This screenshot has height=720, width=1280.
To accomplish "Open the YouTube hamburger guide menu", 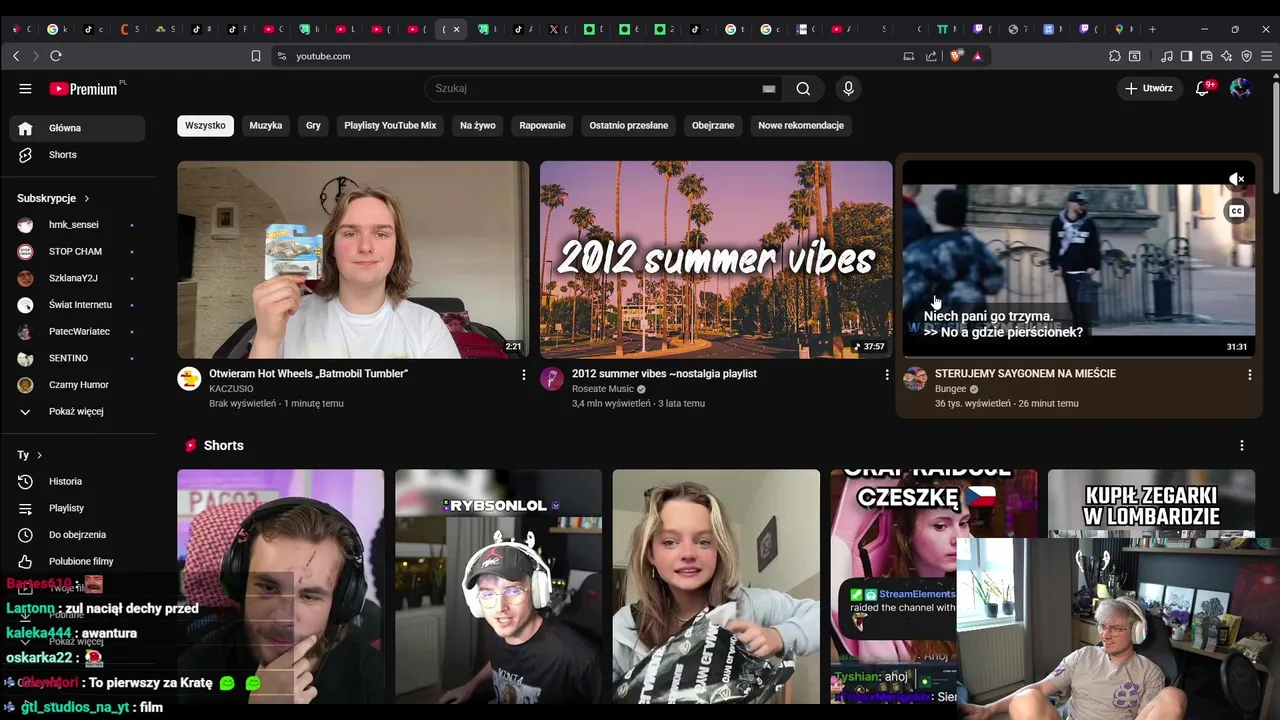I will pyautogui.click(x=25, y=89).
